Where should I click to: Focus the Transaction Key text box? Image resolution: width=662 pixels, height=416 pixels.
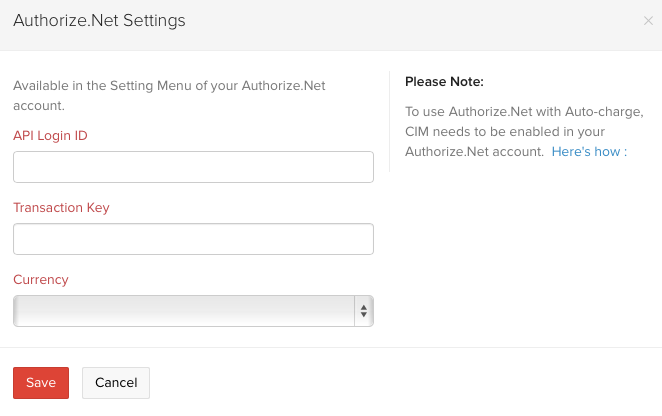click(x=193, y=239)
